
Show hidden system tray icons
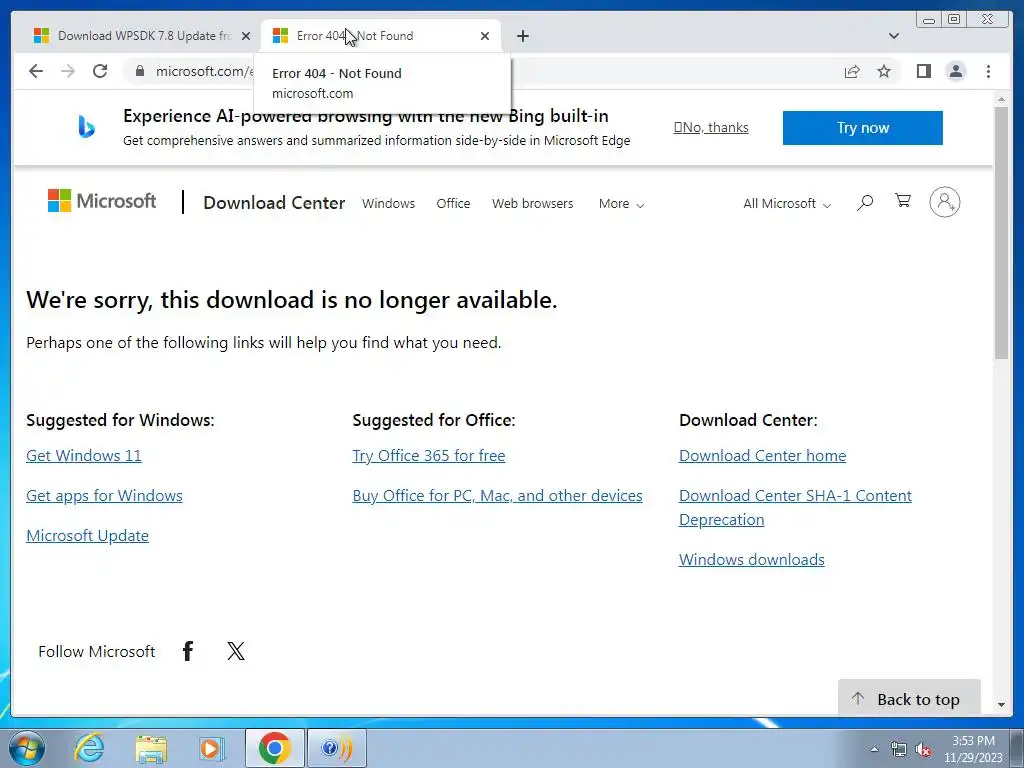tap(874, 749)
